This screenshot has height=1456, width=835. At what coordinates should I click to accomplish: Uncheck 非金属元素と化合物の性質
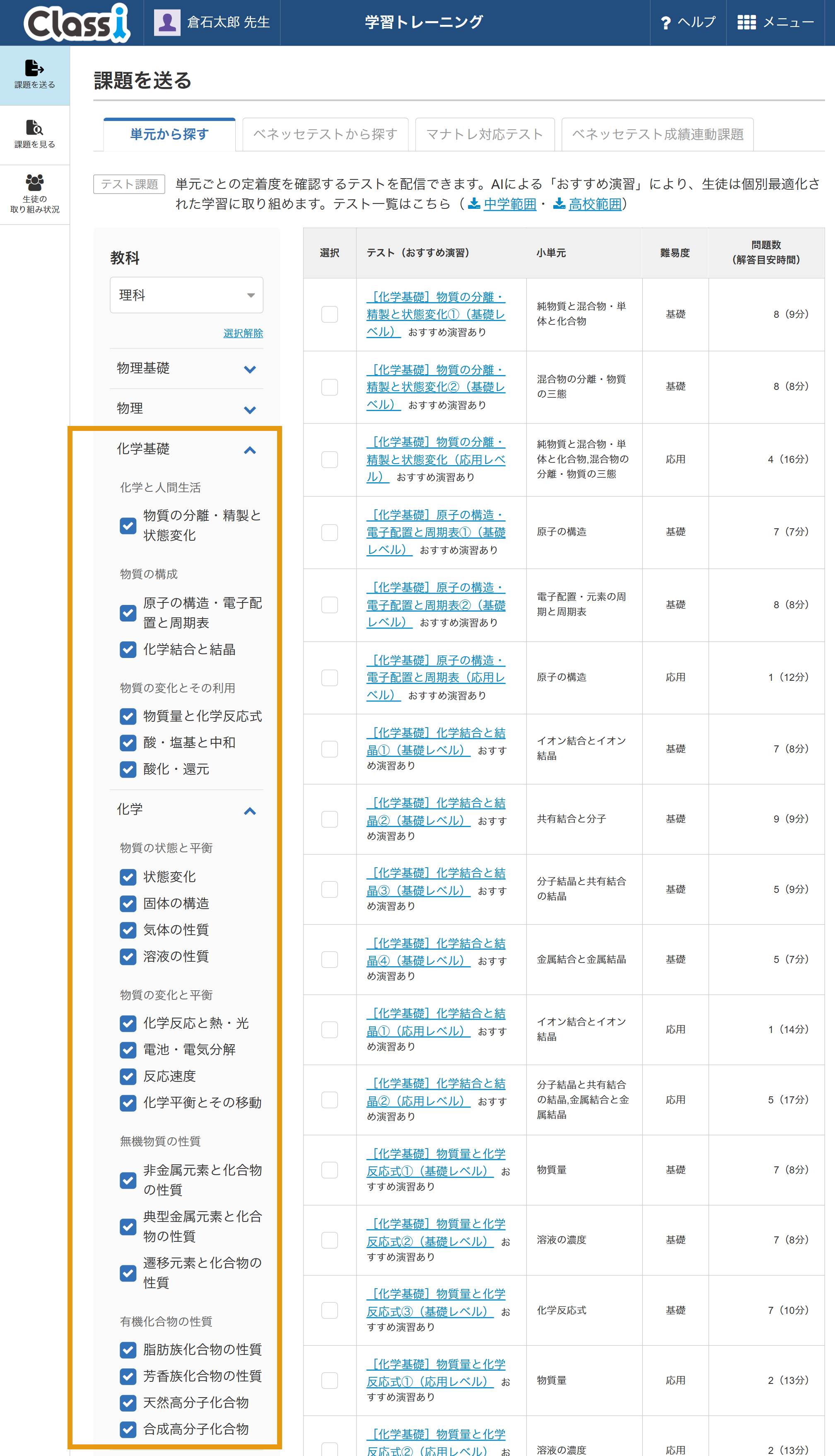[128, 1180]
